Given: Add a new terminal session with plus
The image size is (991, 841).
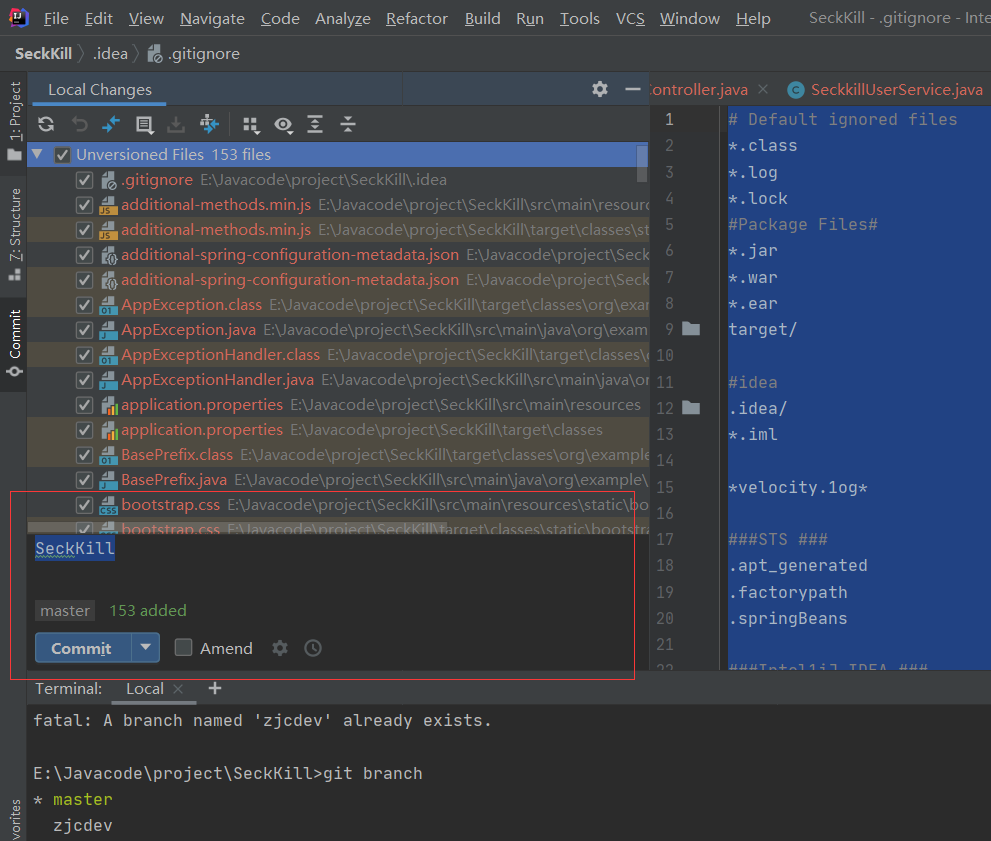Looking at the screenshot, I should (215, 688).
